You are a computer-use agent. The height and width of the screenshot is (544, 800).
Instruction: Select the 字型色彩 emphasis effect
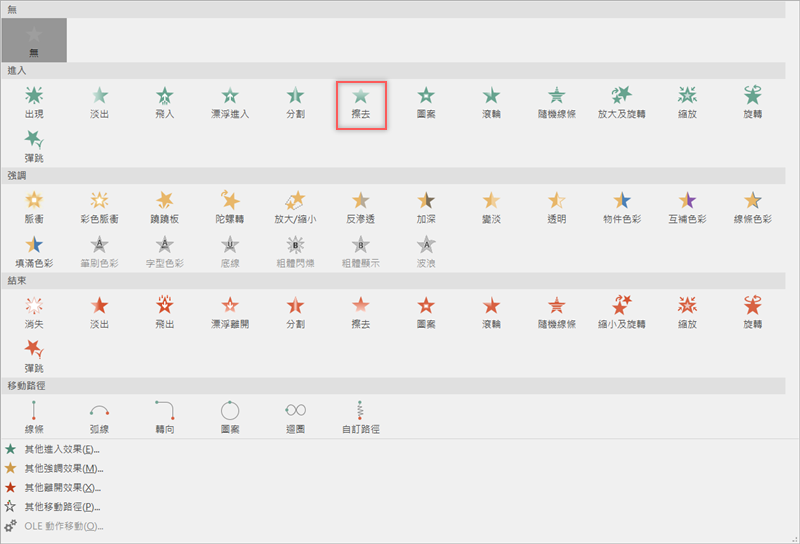coord(165,252)
